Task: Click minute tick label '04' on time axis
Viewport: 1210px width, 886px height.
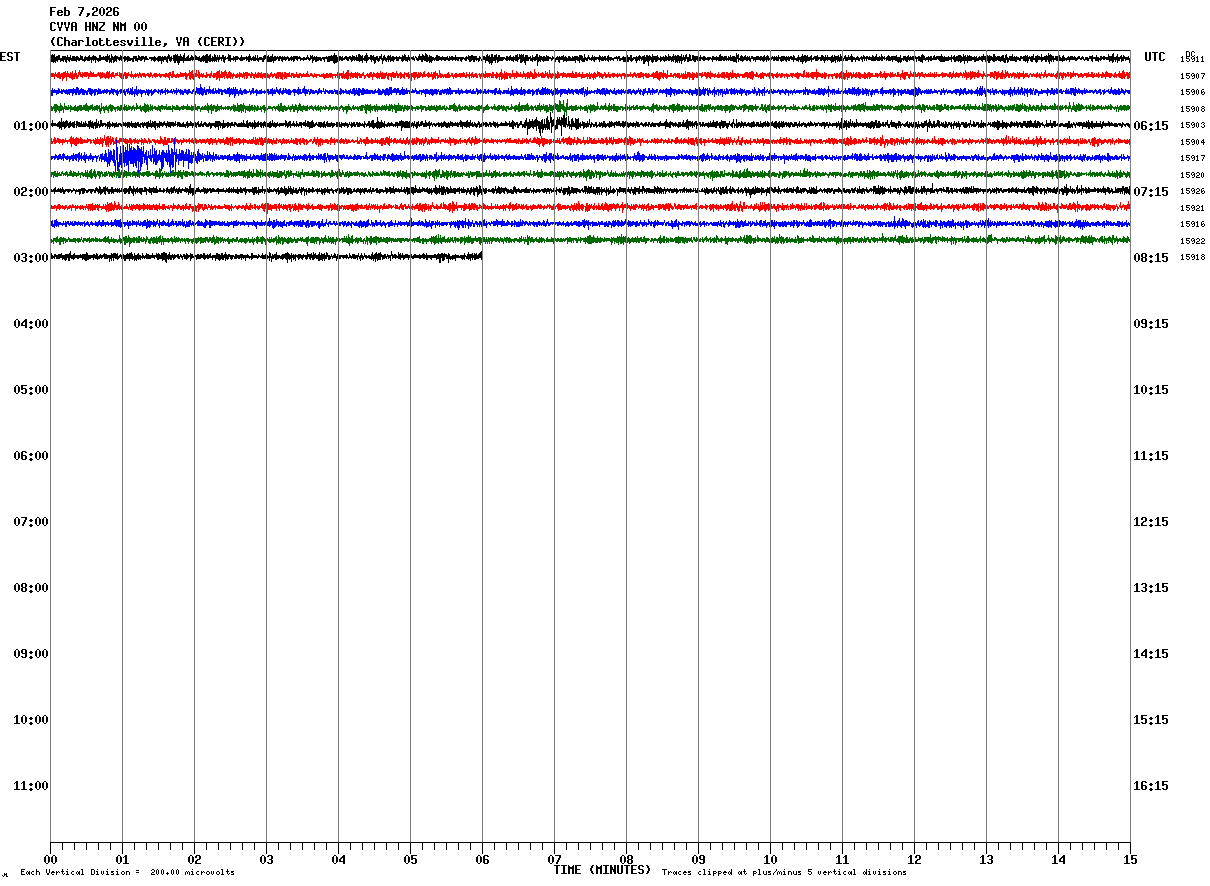Action: pyautogui.click(x=338, y=860)
